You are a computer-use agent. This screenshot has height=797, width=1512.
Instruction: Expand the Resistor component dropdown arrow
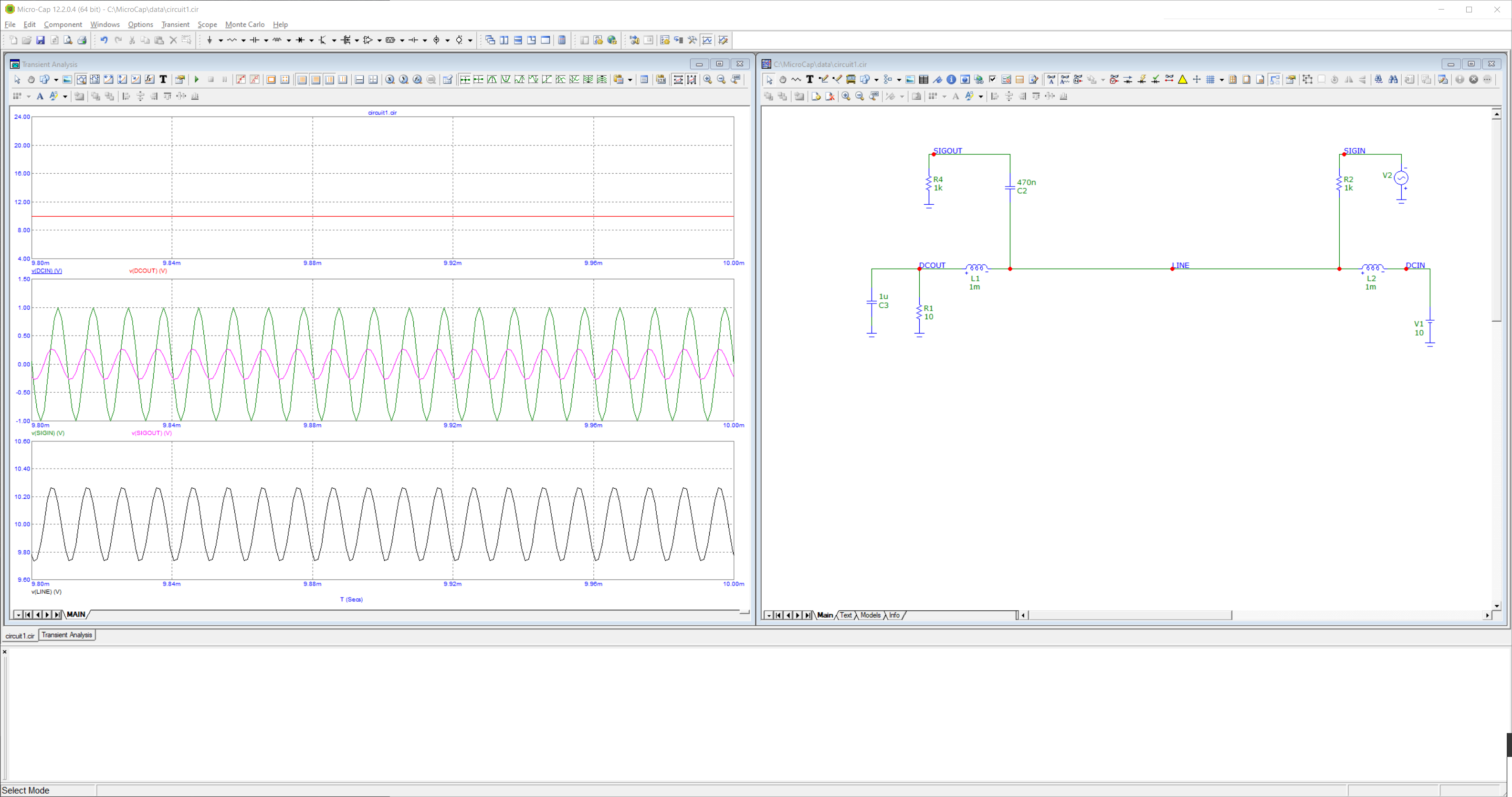coord(243,41)
